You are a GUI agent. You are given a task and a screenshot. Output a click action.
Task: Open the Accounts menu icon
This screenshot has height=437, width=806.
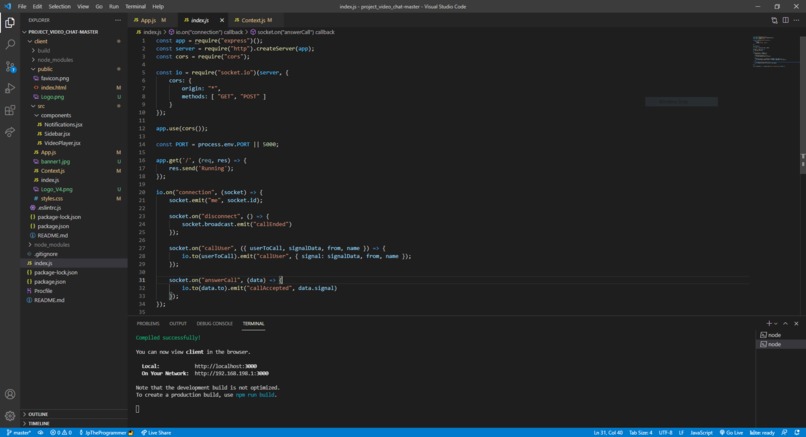tap(10, 394)
